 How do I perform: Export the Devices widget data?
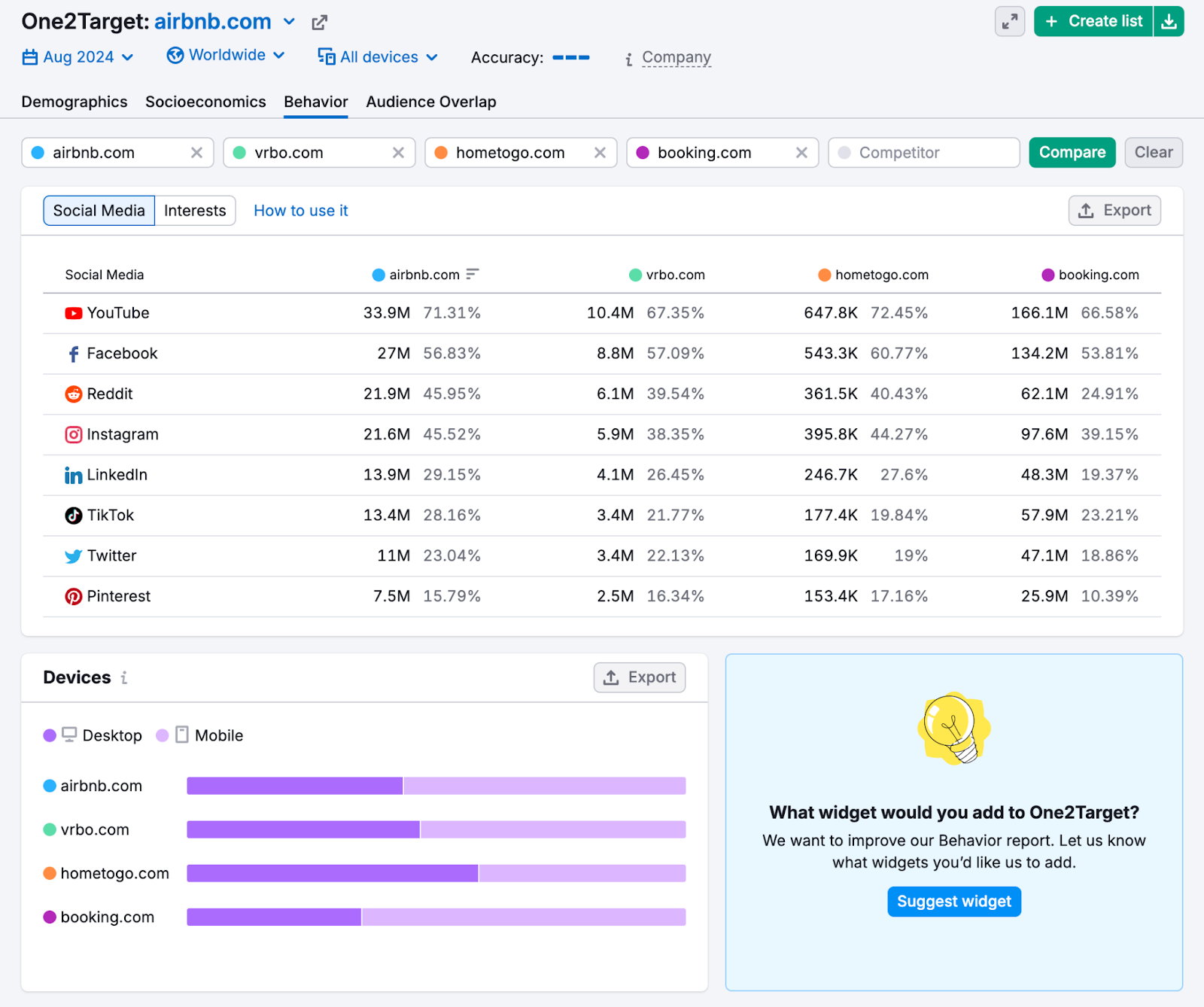(x=640, y=677)
